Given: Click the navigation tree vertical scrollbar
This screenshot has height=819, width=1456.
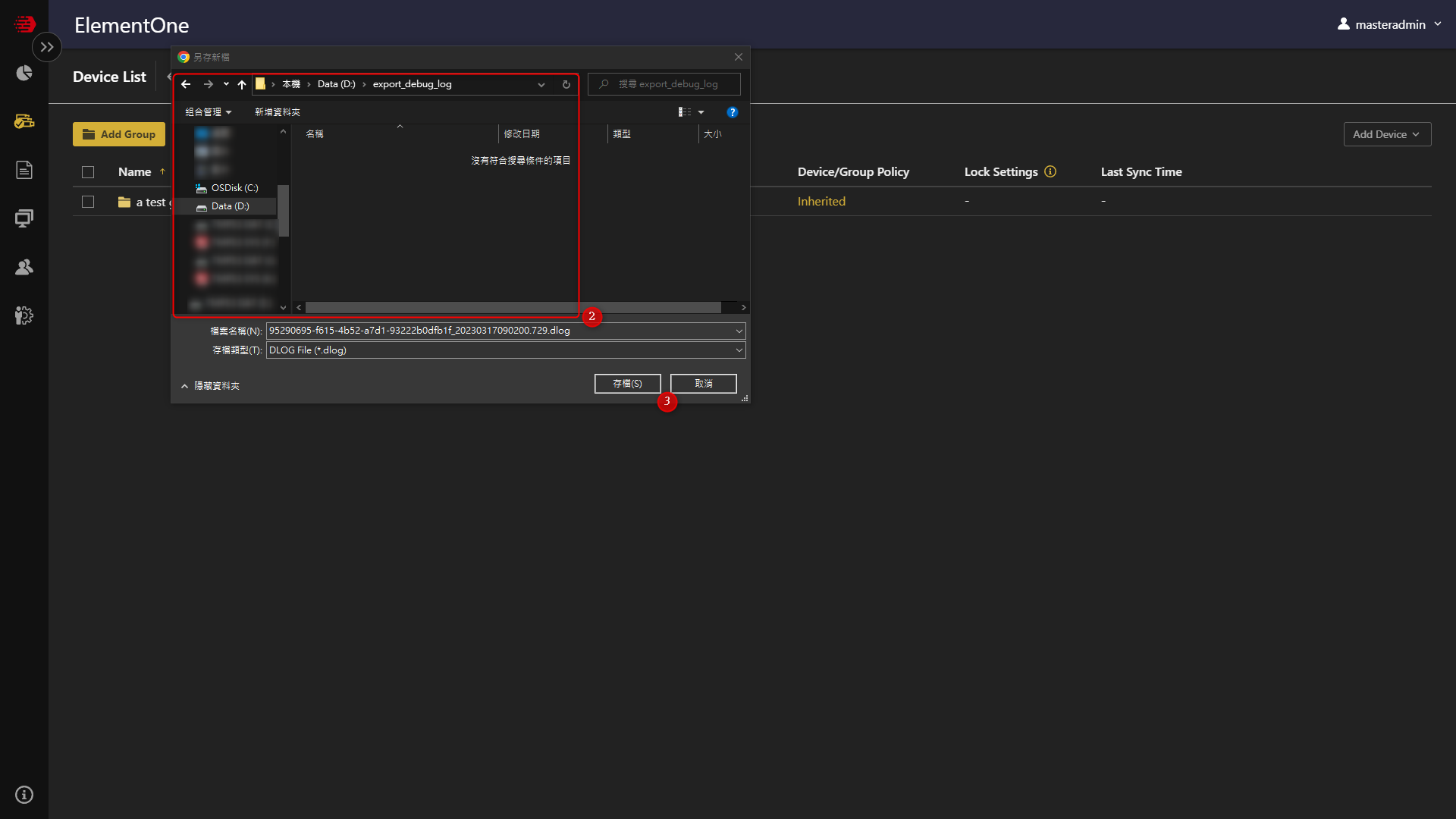Looking at the screenshot, I should (284, 211).
